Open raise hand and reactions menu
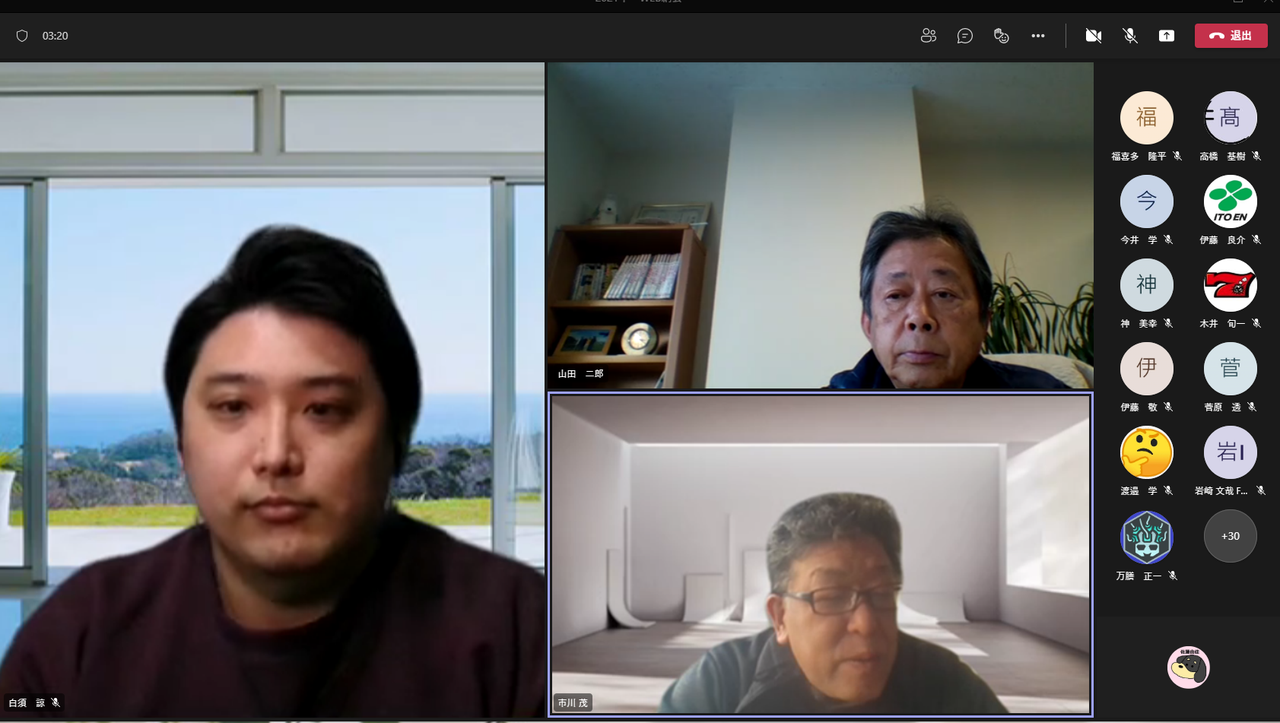This screenshot has height=723, width=1280. (x=1001, y=36)
